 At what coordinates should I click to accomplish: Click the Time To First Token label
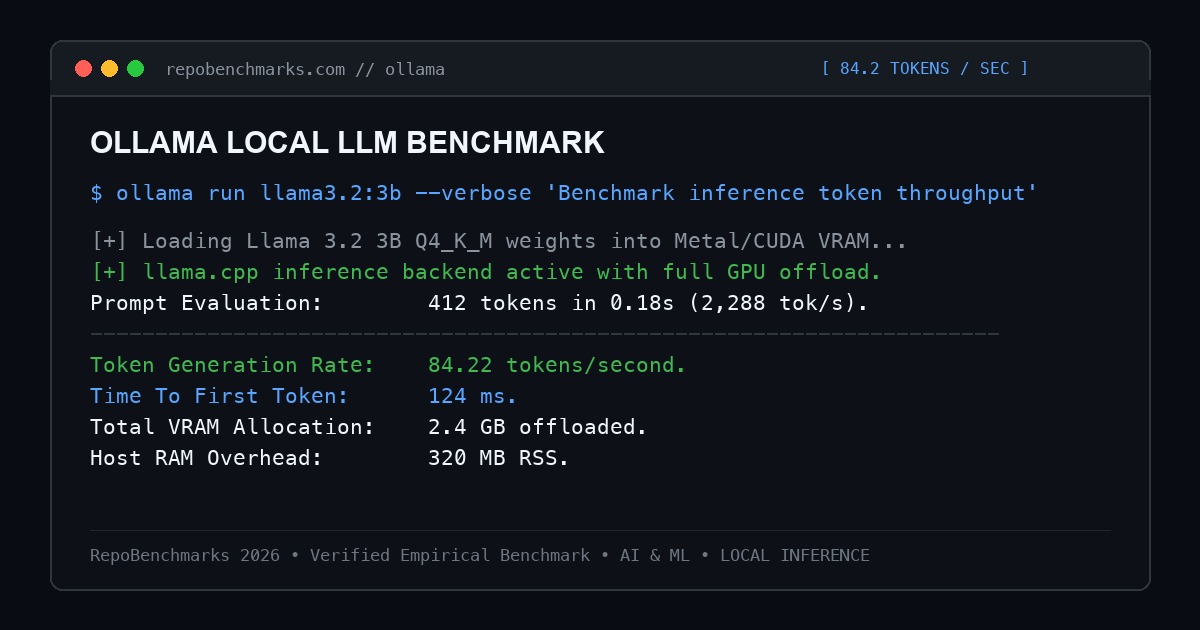click(x=219, y=396)
